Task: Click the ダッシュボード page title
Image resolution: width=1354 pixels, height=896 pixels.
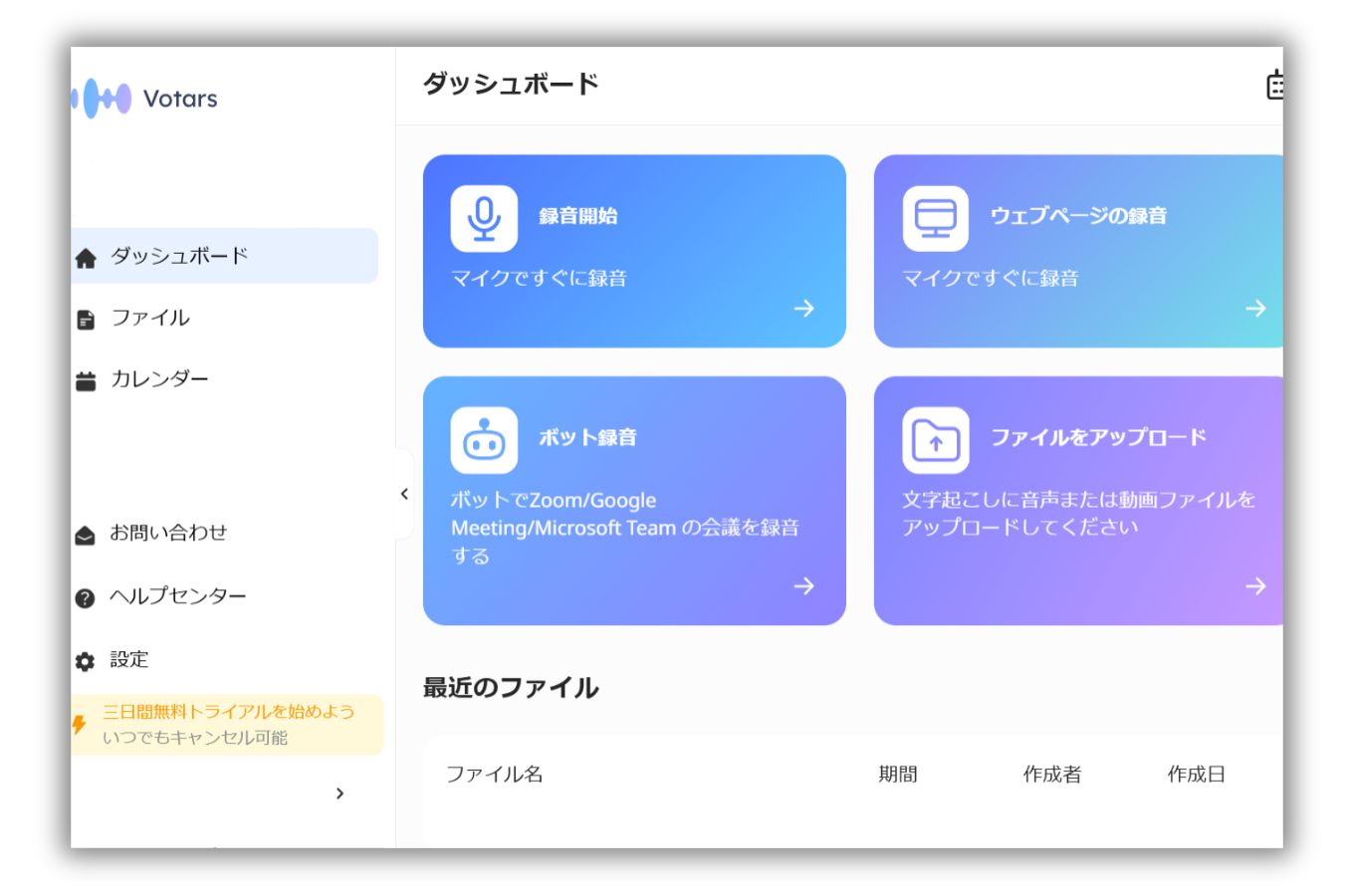Action: point(511,84)
